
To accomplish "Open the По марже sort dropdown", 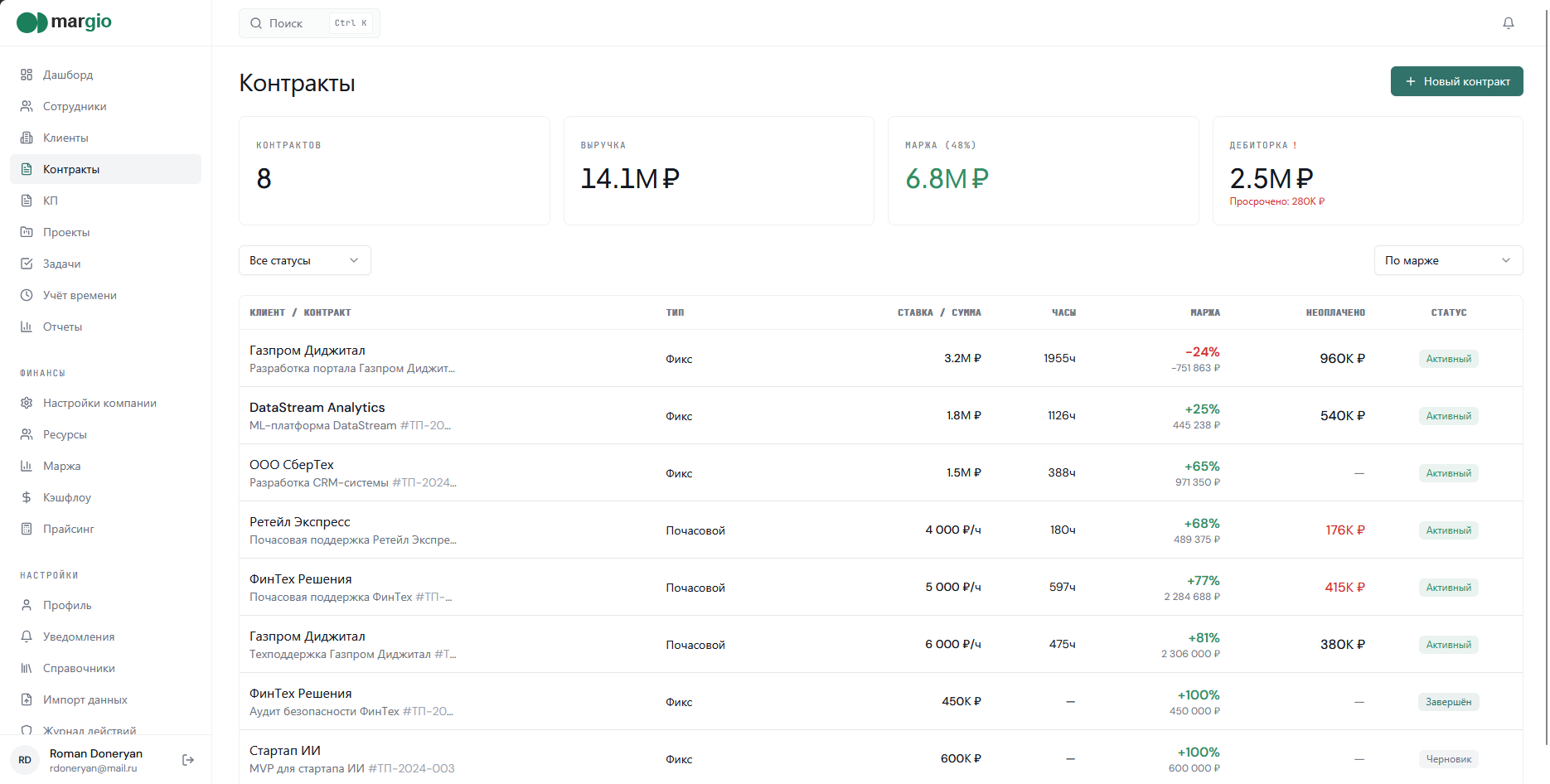I will coord(1448,260).
